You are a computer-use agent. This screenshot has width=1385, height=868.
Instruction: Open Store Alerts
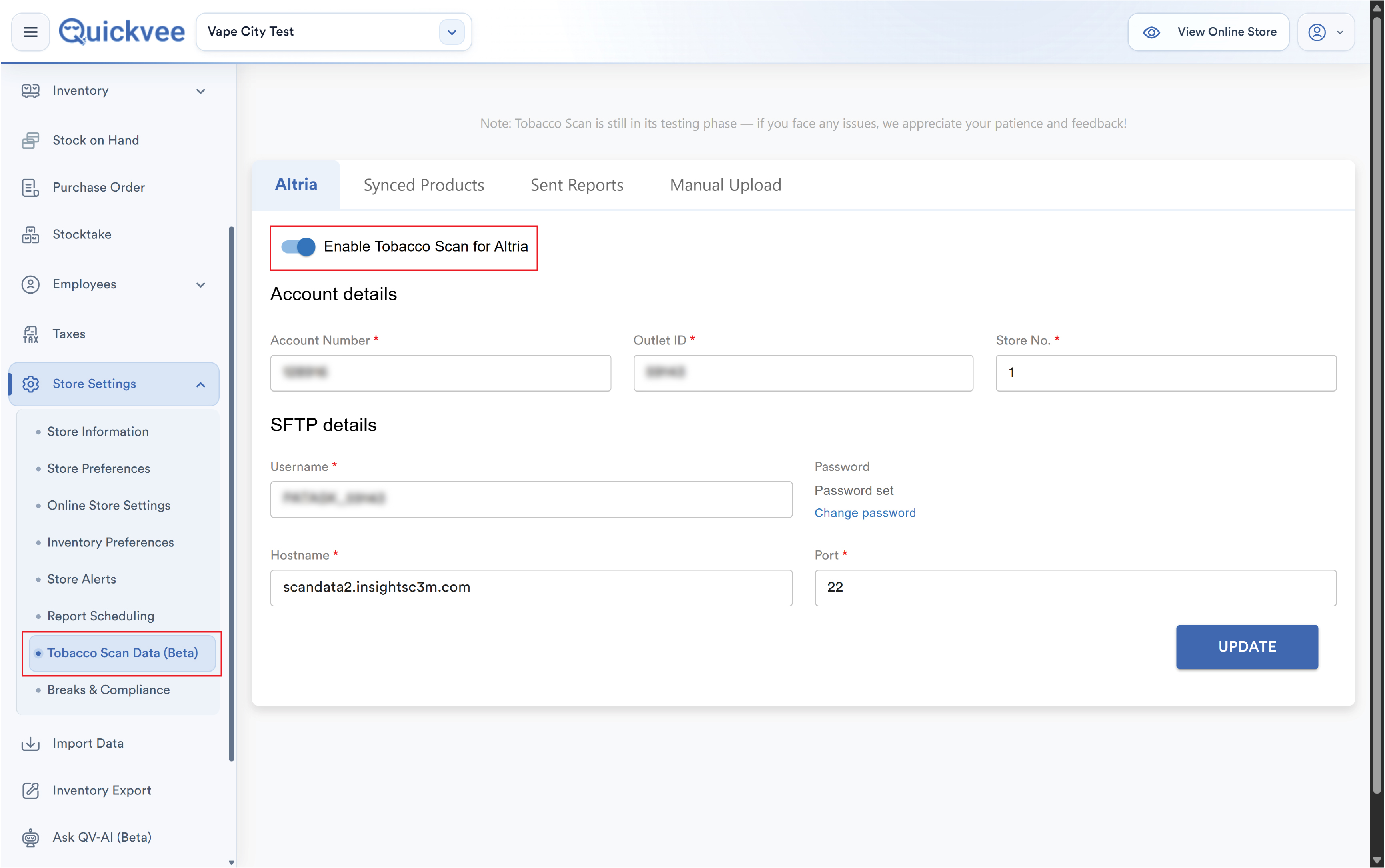coord(82,579)
